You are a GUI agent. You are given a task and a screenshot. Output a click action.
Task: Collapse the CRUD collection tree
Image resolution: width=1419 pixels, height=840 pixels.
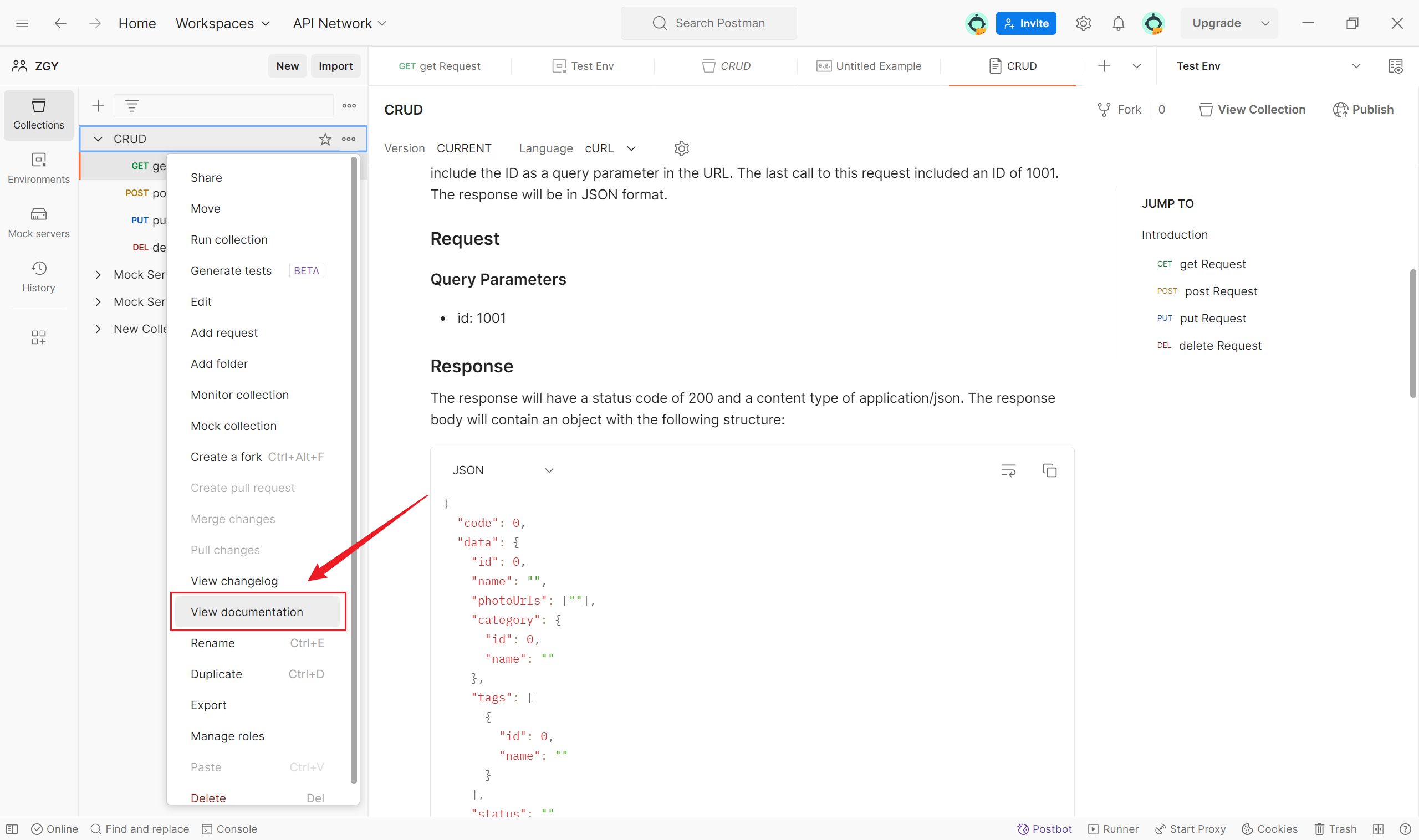(x=98, y=139)
